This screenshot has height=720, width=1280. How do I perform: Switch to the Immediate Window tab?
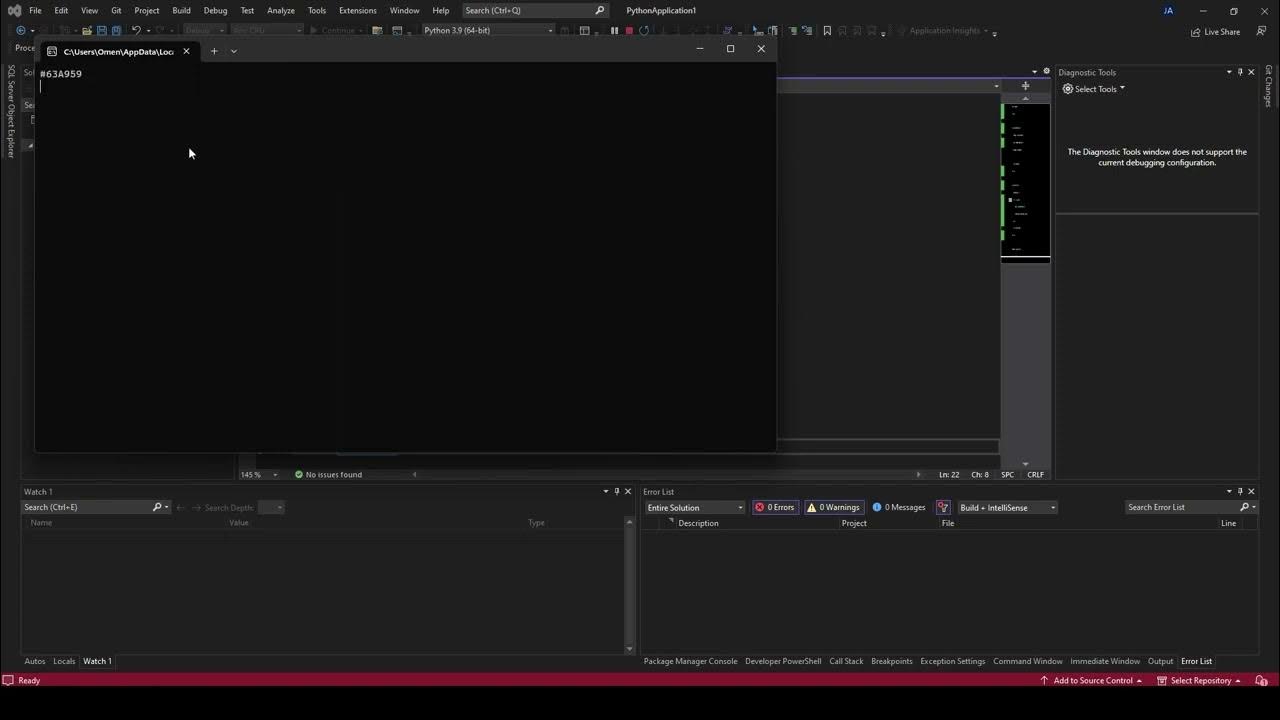pos(1105,661)
